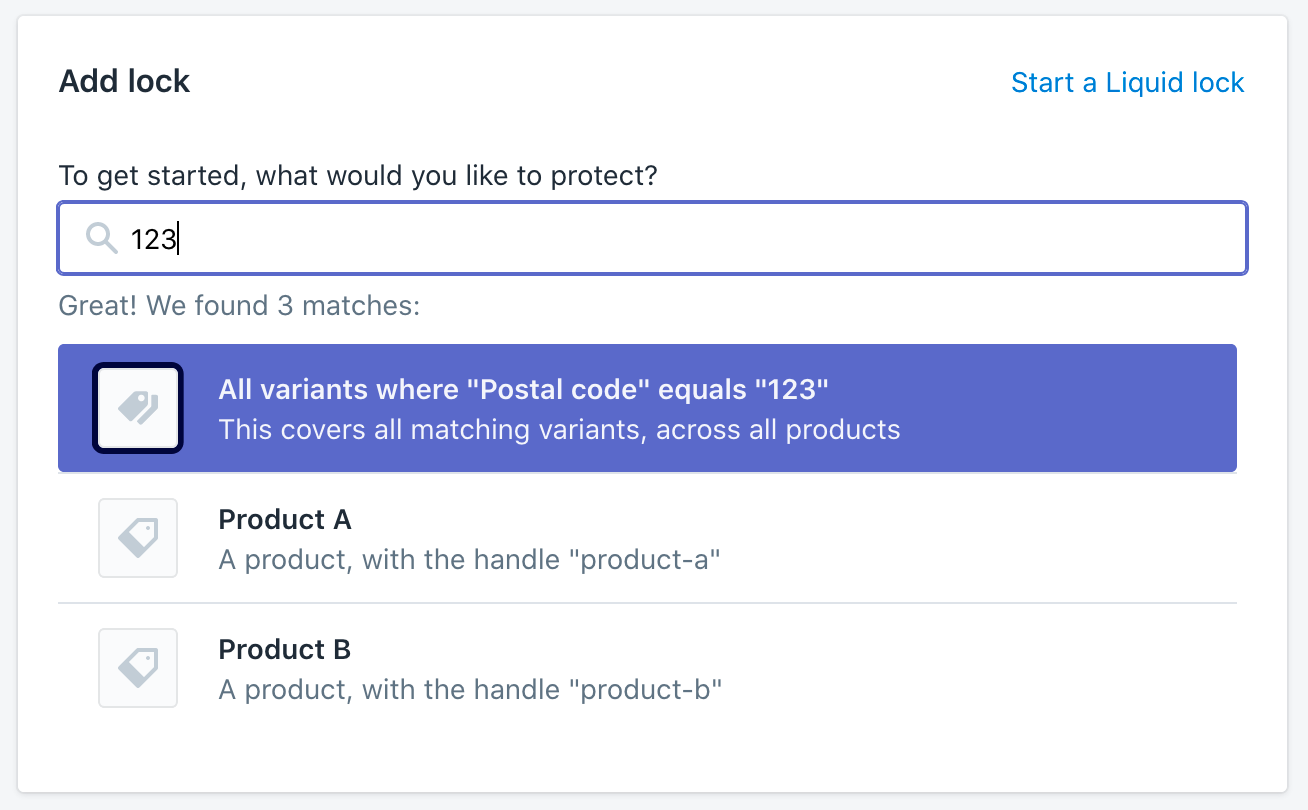Place cursor after the typed 123 text
Image resolution: width=1308 pixels, height=810 pixels.
[178, 239]
